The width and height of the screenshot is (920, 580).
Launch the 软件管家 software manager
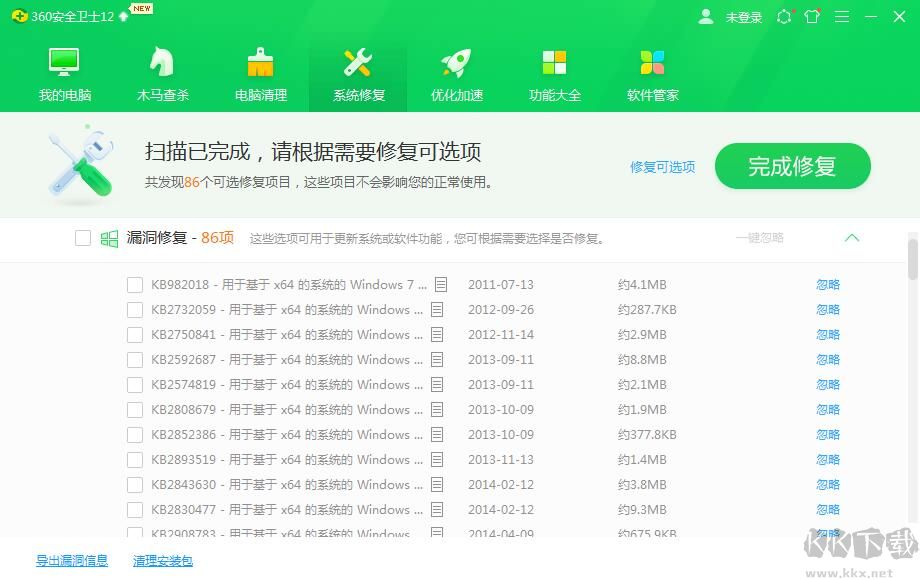pos(651,72)
